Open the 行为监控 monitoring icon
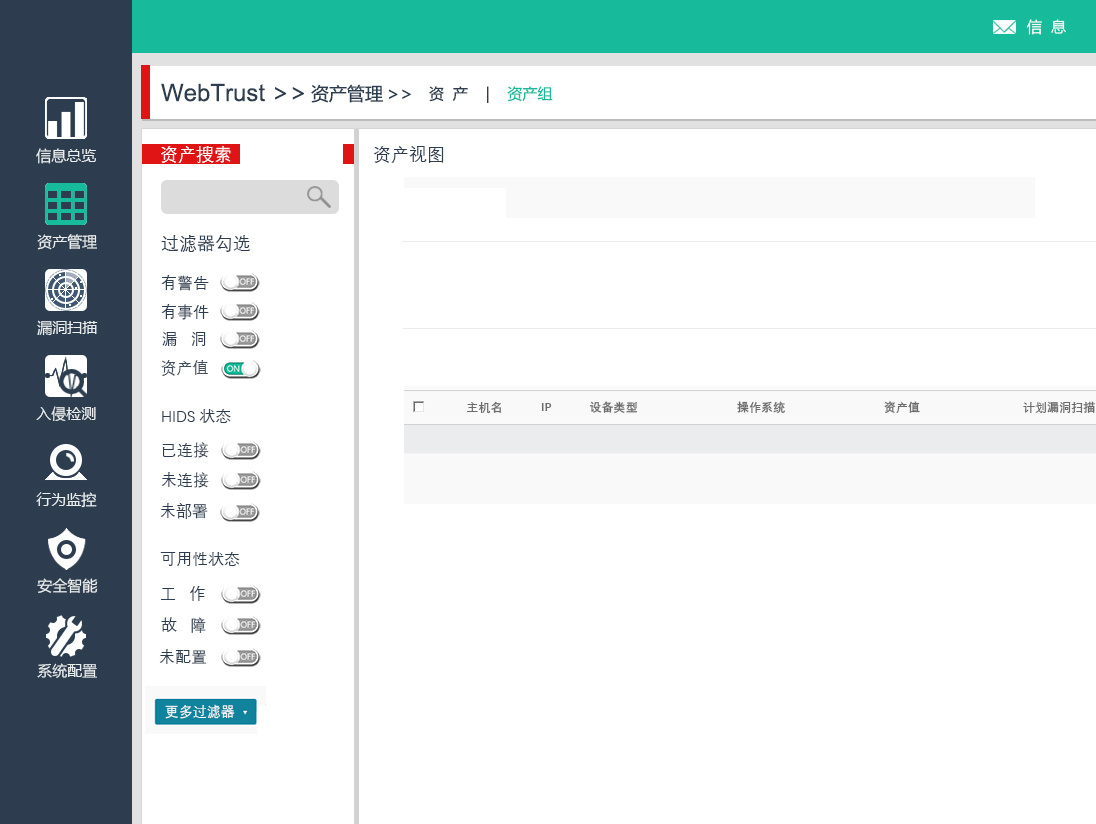The width and height of the screenshot is (1096, 824). click(x=65, y=463)
